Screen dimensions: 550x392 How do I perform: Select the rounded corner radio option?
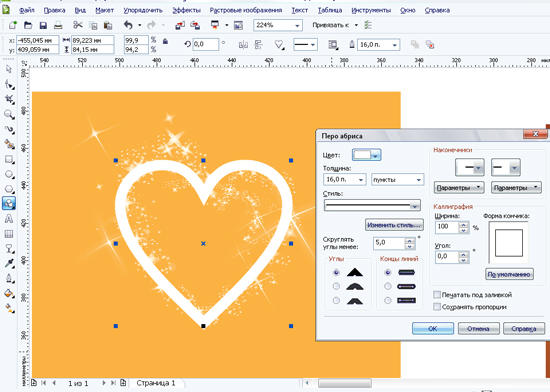[x=336, y=286]
